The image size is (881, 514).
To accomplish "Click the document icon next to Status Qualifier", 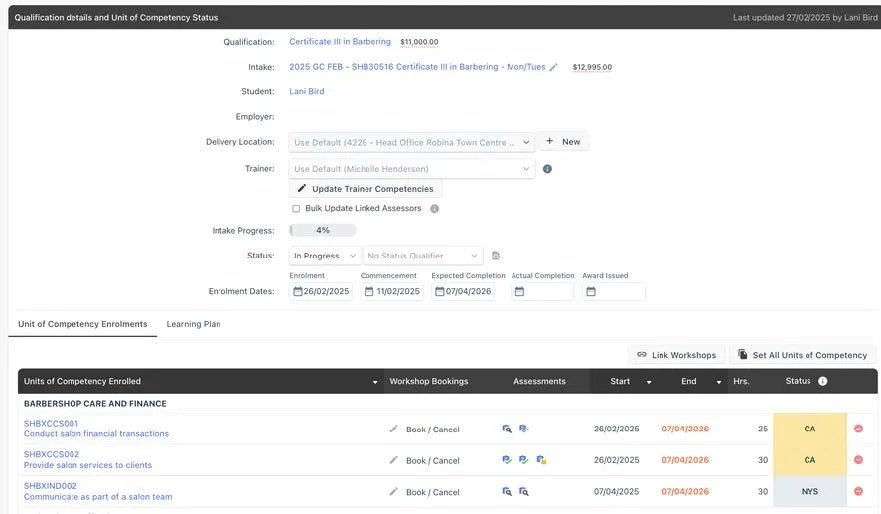I will [x=496, y=256].
